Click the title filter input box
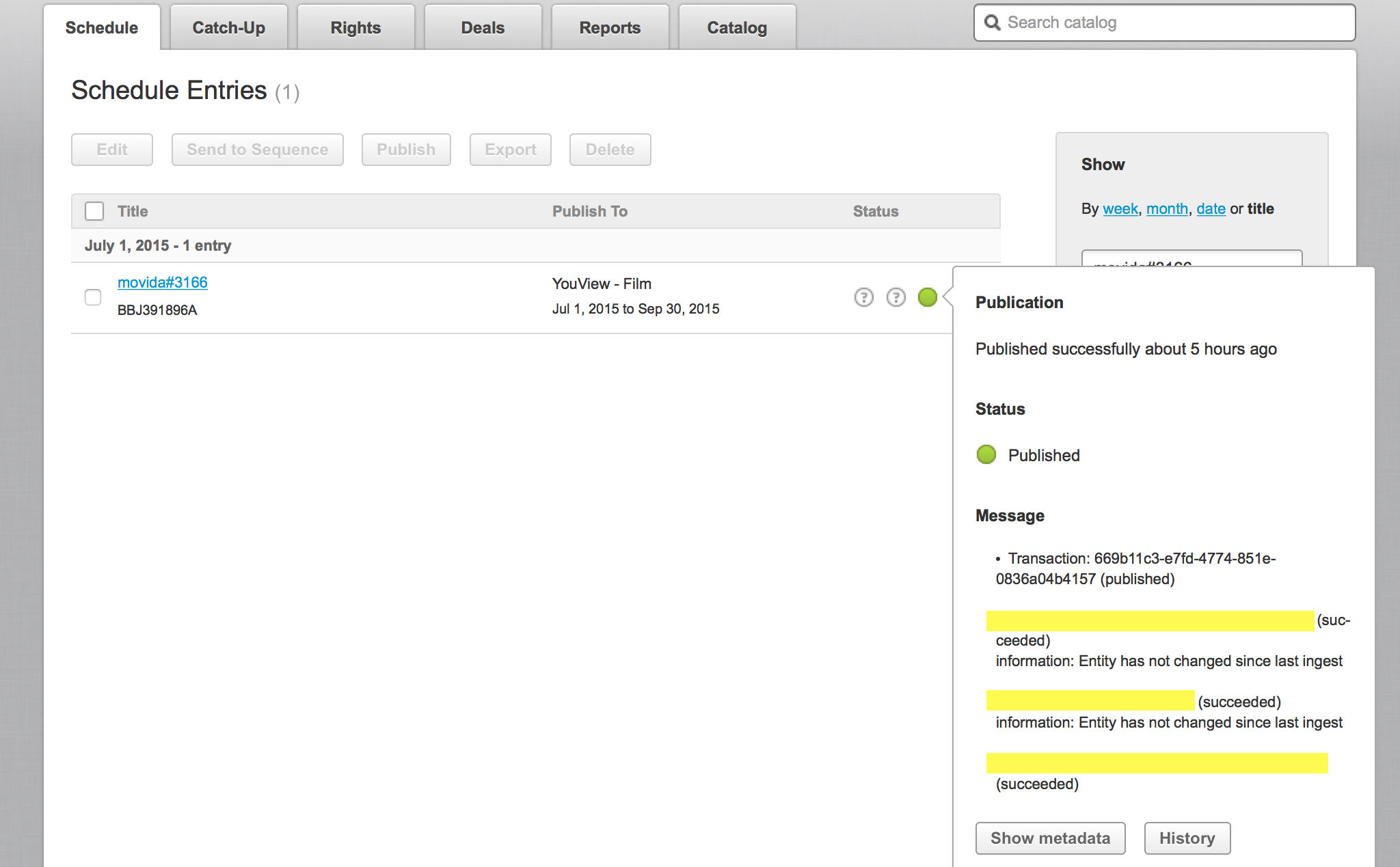This screenshot has height=867, width=1400. click(1192, 259)
